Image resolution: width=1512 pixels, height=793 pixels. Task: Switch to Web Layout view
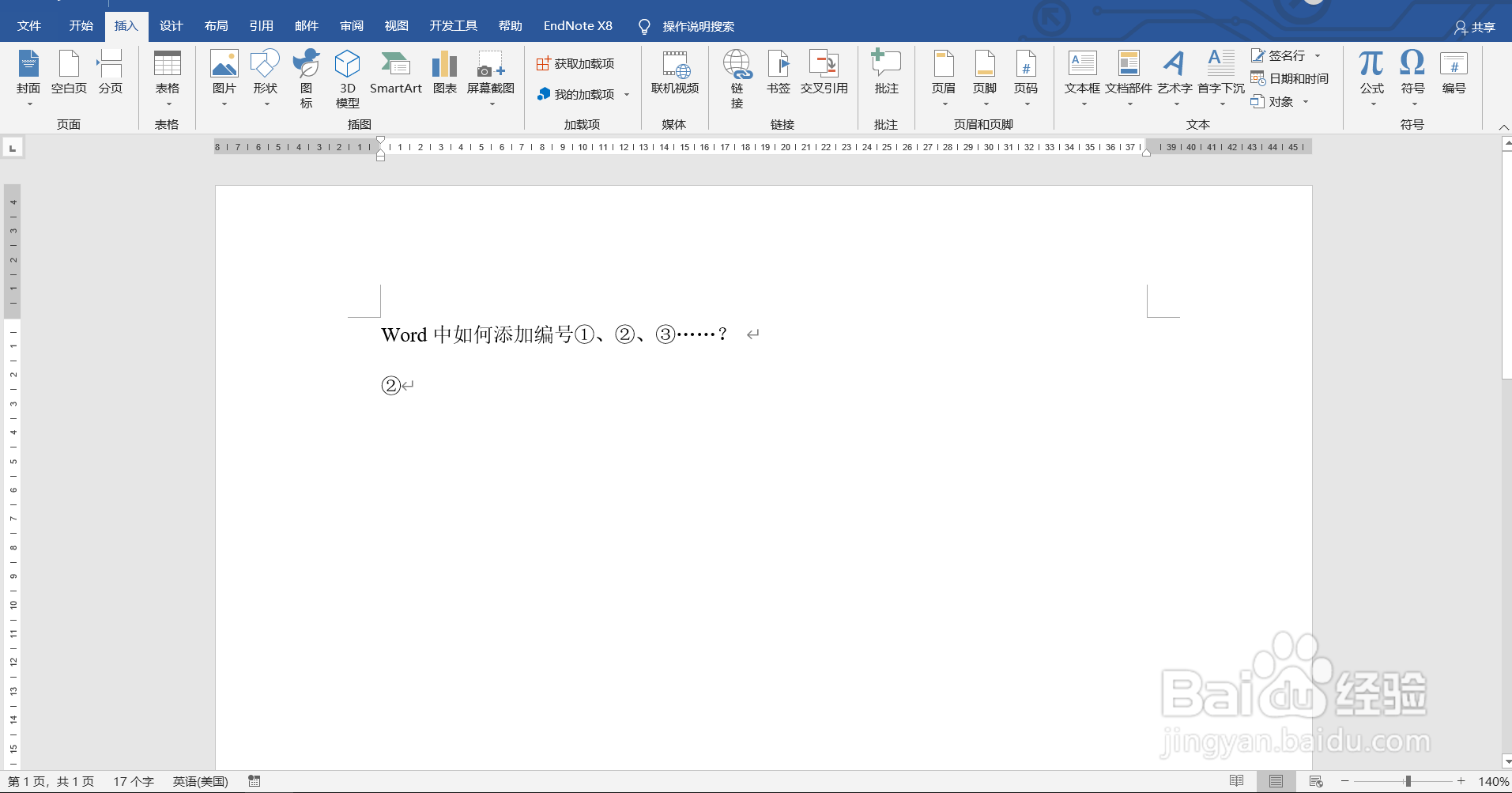(1316, 781)
